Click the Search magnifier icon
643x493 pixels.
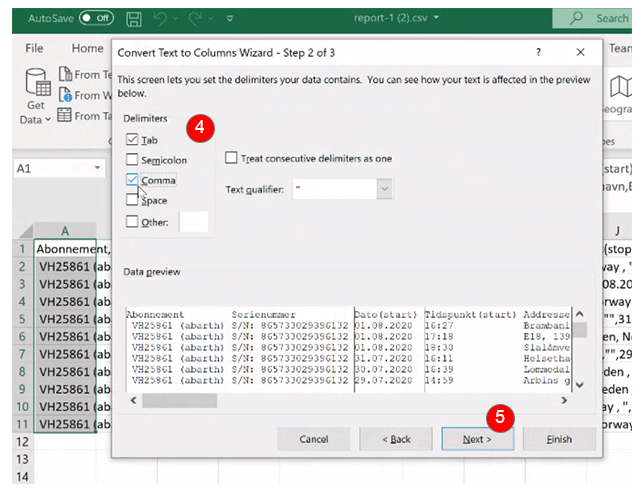576,18
